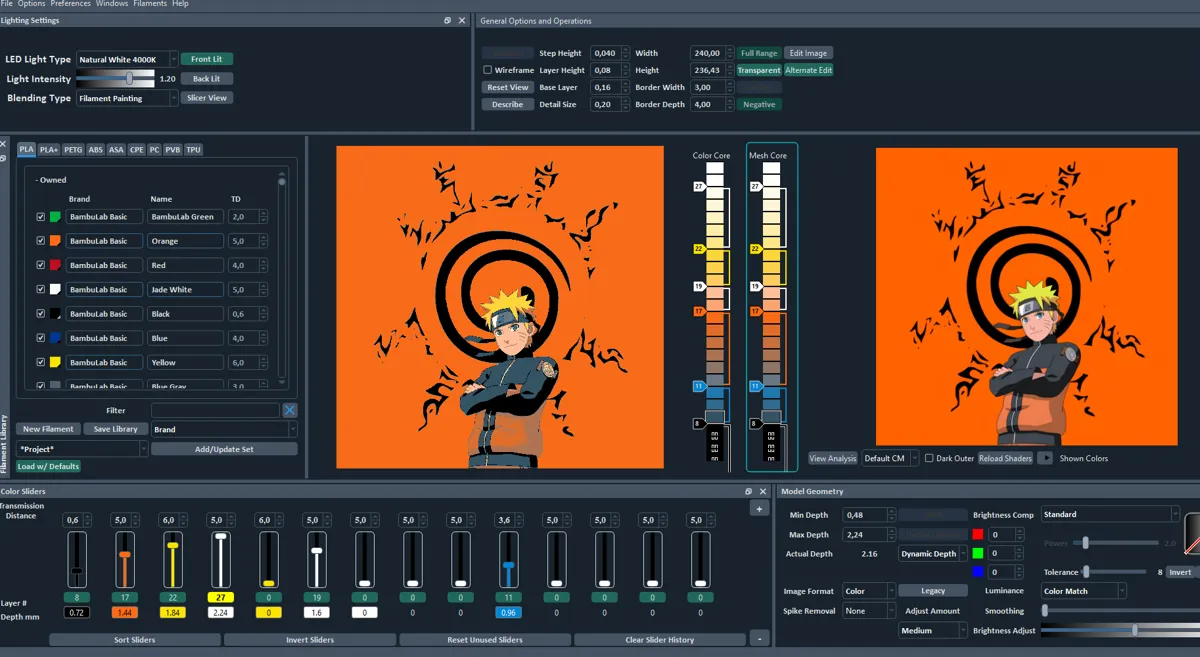
Task: Switch to the TPU filament tab
Action: click(x=193, y=150)
